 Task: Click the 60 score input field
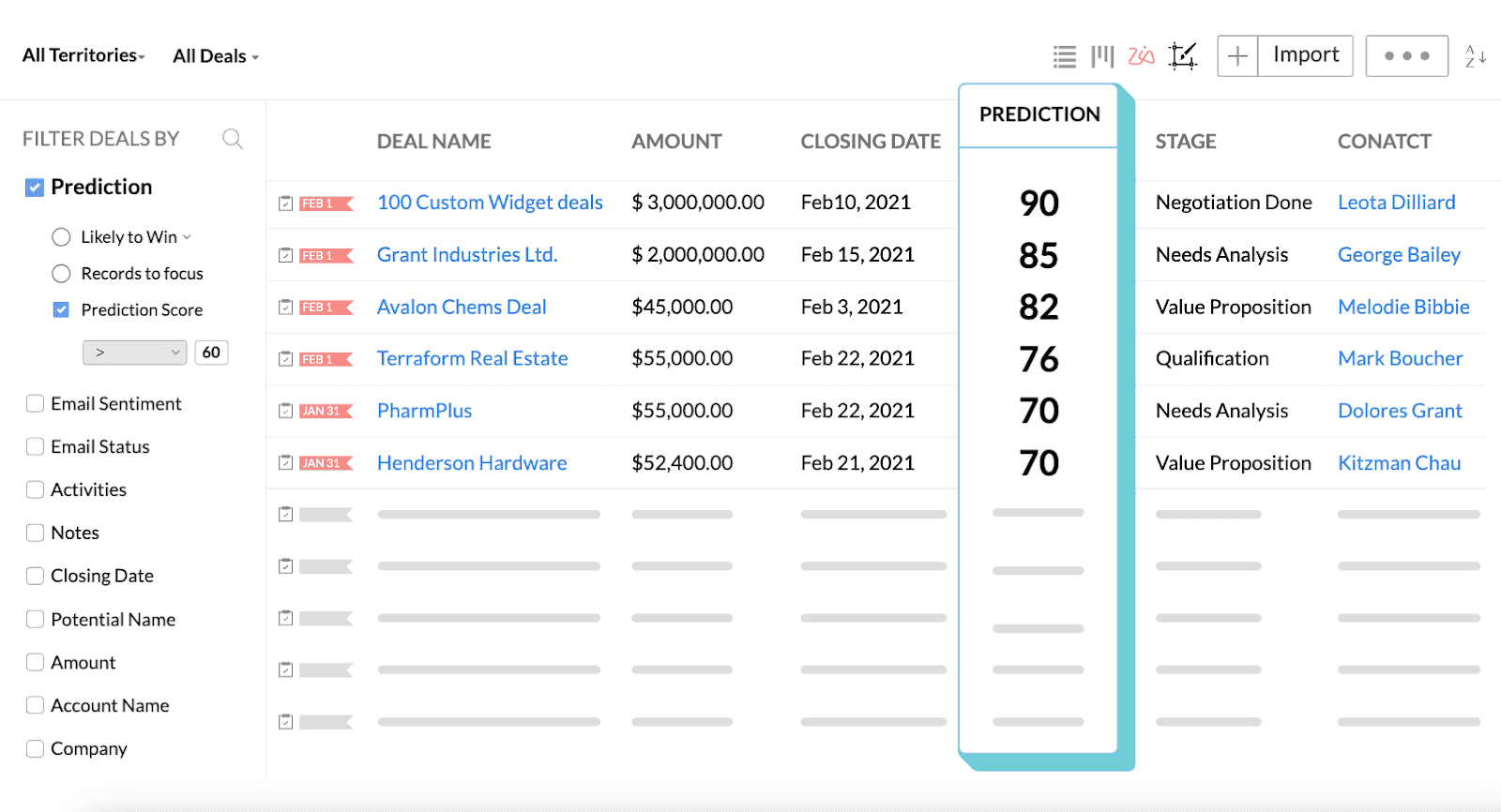click(211, 352)
